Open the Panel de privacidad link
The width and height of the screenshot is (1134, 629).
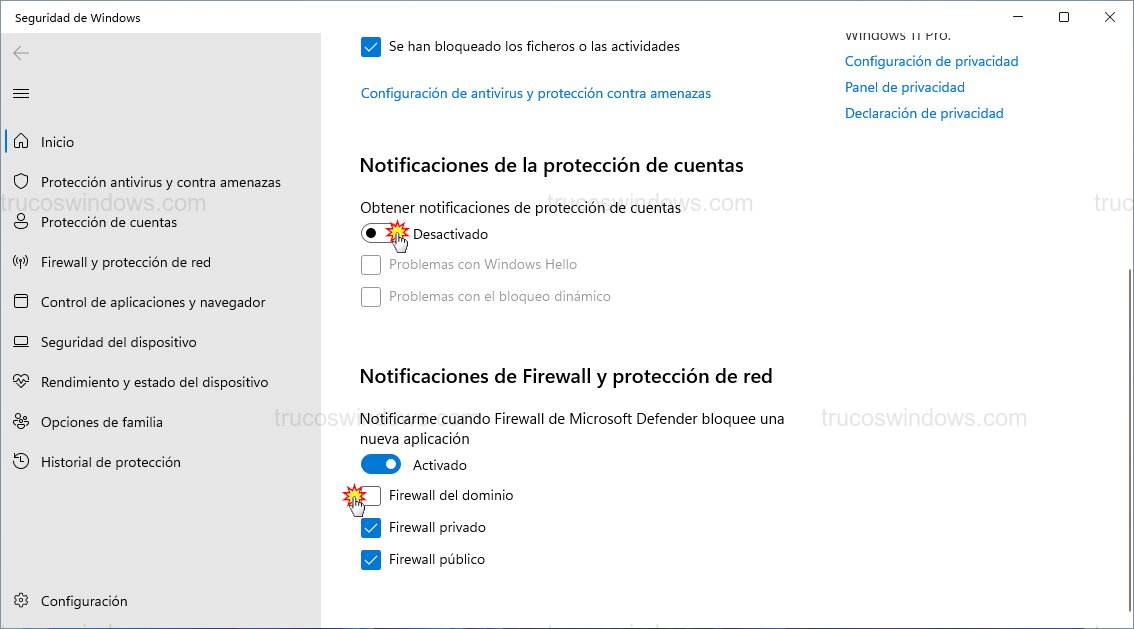(x=904, y=87)
